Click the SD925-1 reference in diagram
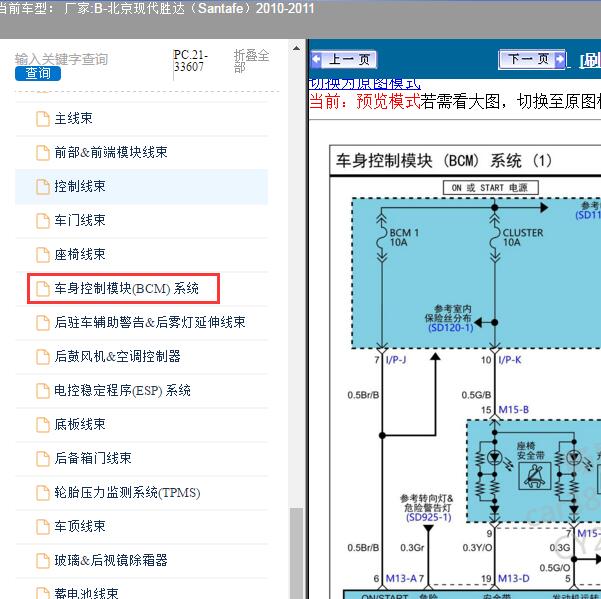 pyautogui.click(x=429, y=517)
